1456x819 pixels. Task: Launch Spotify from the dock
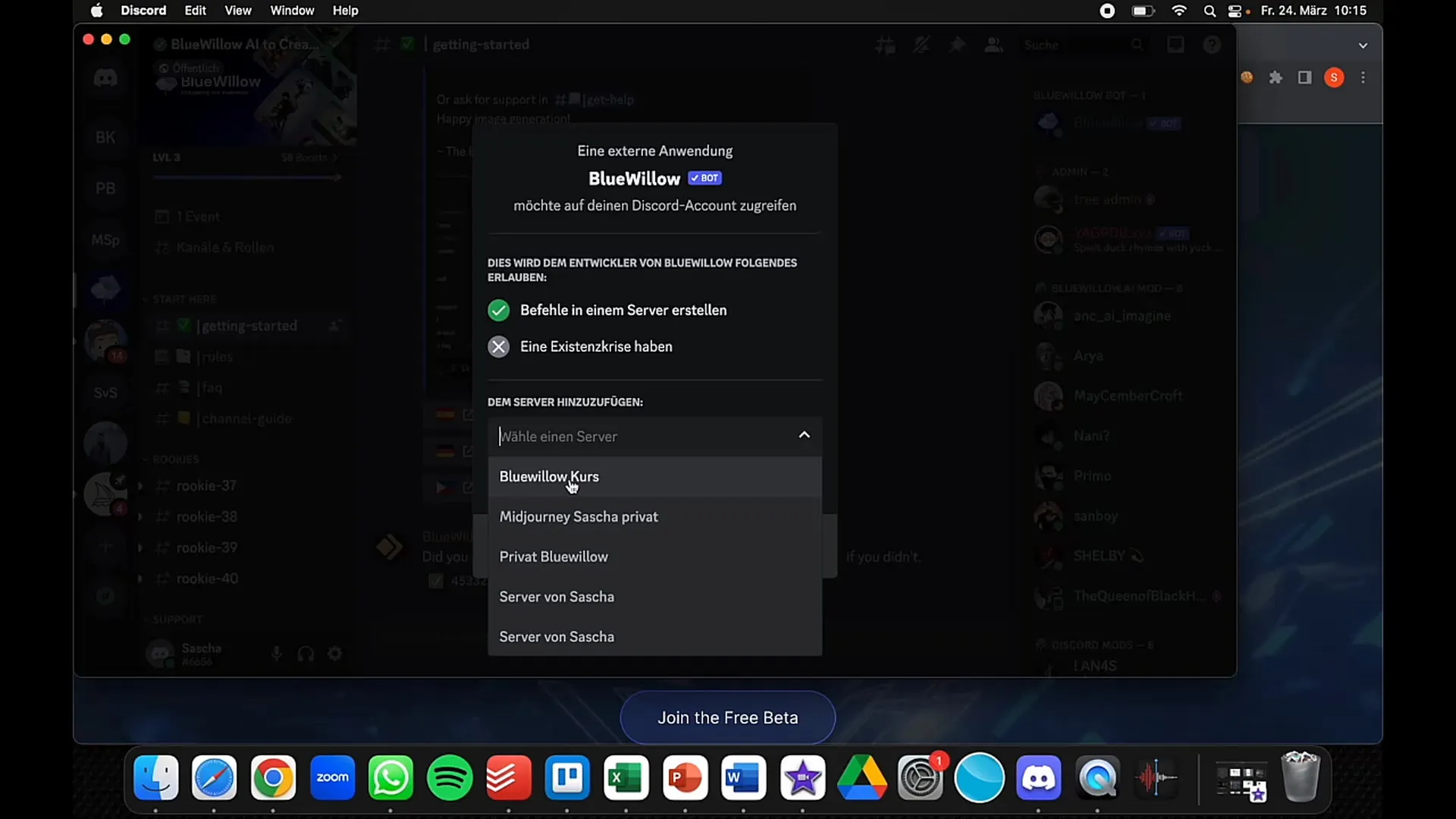[x=450, y=778]
